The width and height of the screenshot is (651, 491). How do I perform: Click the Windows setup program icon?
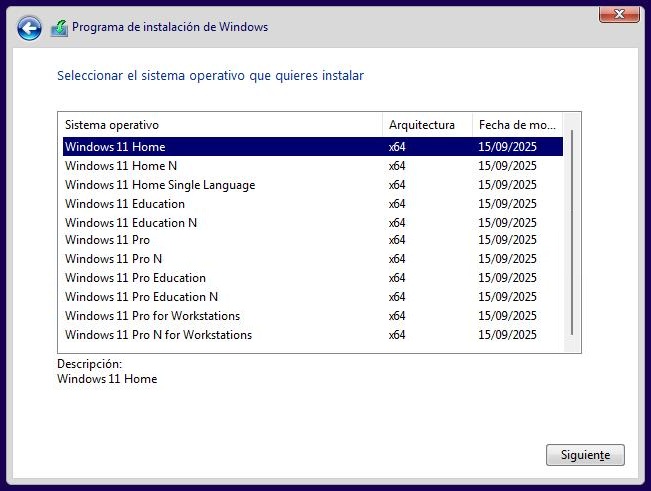point(59,28)
